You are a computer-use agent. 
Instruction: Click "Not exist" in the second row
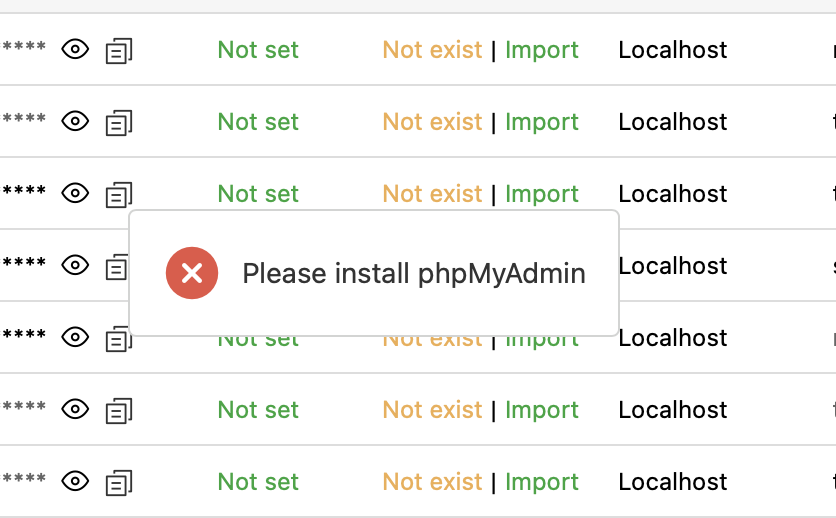pyautogui.click(x=432, y=122)
